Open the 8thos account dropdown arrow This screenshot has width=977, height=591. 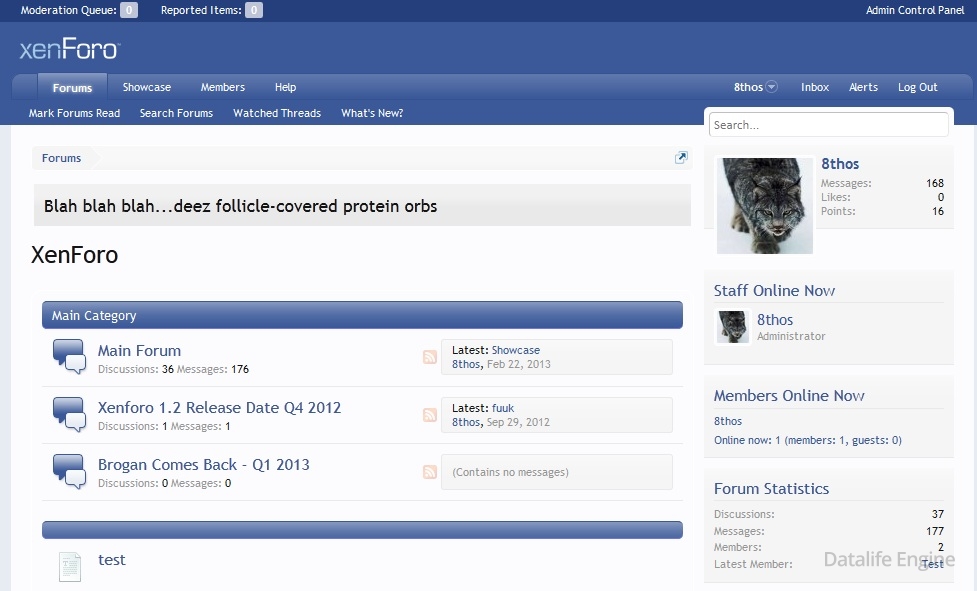tap(771, 87)
